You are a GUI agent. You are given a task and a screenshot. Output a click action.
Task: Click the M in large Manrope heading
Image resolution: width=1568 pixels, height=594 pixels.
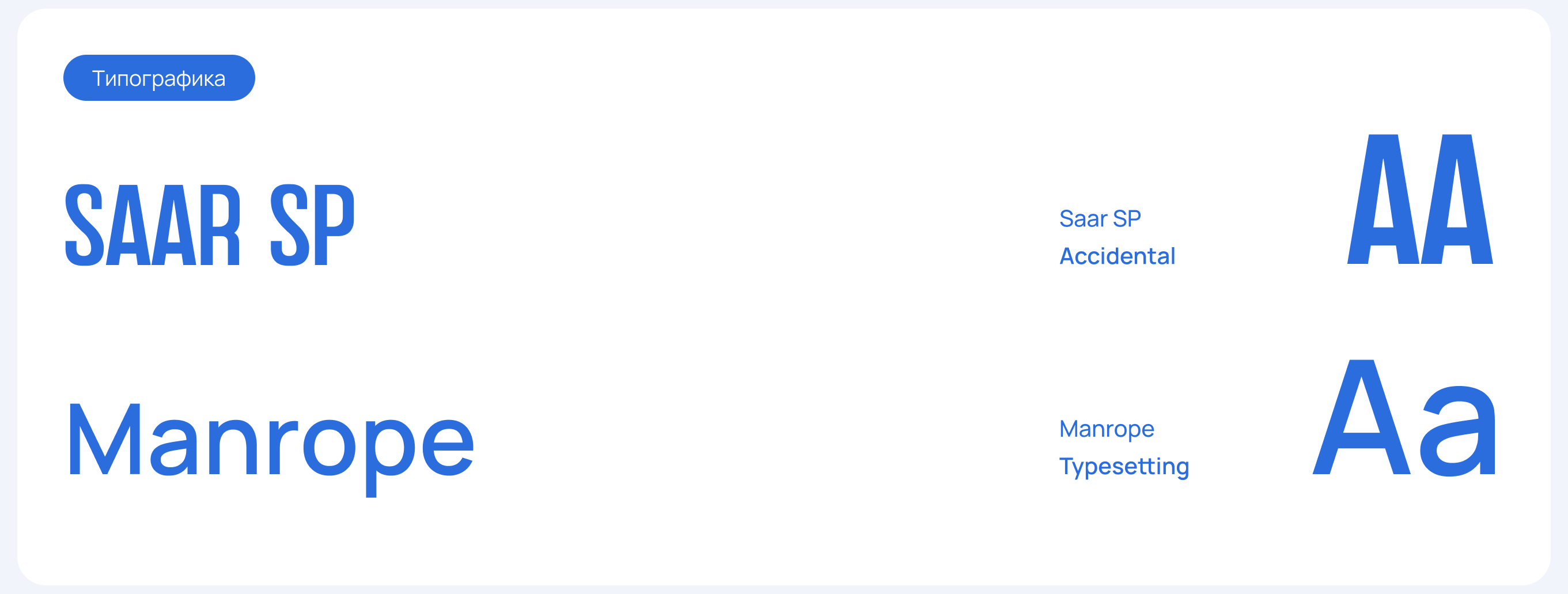pos(105,438)
